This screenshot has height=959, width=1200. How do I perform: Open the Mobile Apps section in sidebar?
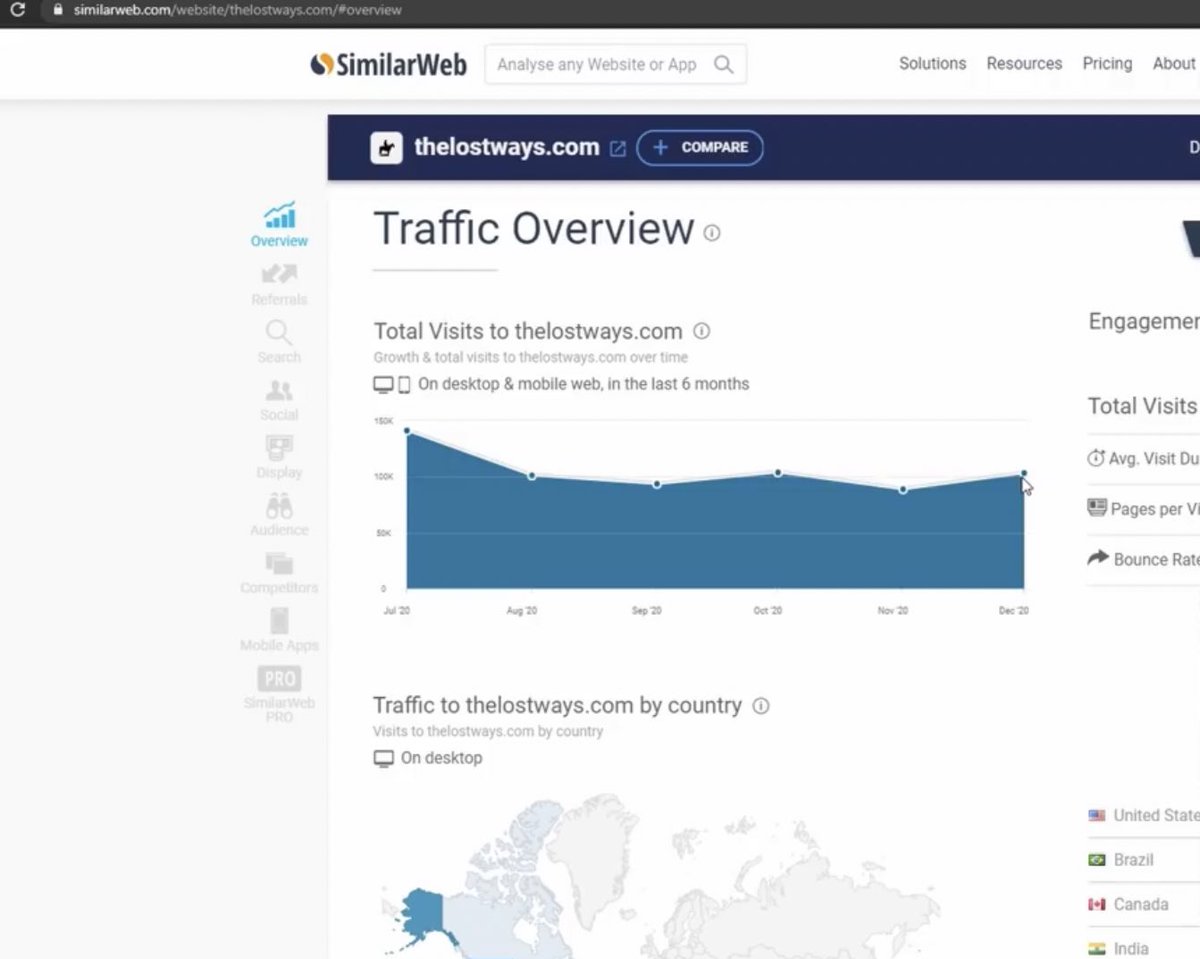279,630
